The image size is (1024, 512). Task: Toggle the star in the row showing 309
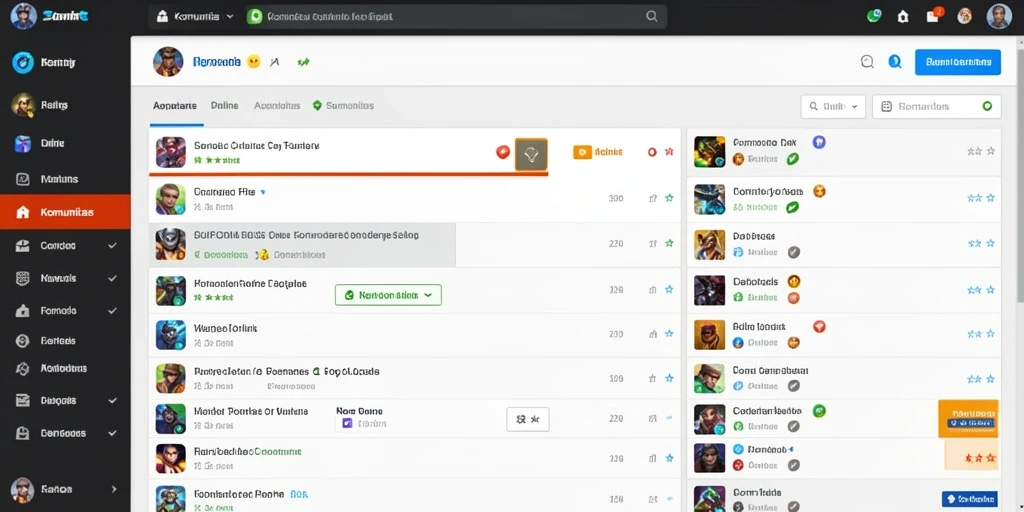pyautogui.click(x=669, y=378)
